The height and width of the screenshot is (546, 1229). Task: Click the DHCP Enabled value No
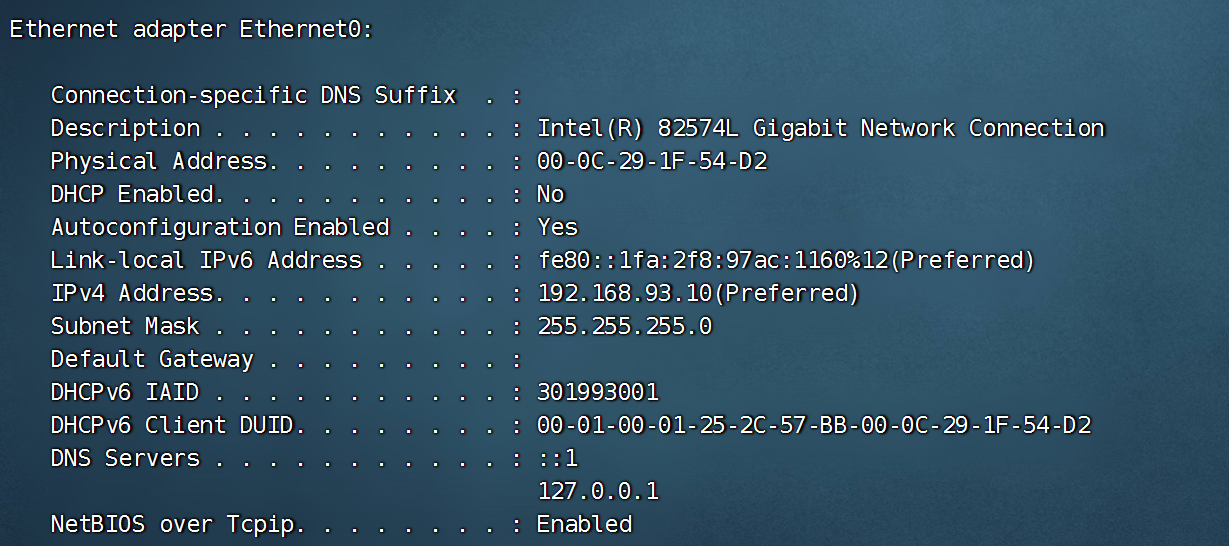click(x=550, y=194)
